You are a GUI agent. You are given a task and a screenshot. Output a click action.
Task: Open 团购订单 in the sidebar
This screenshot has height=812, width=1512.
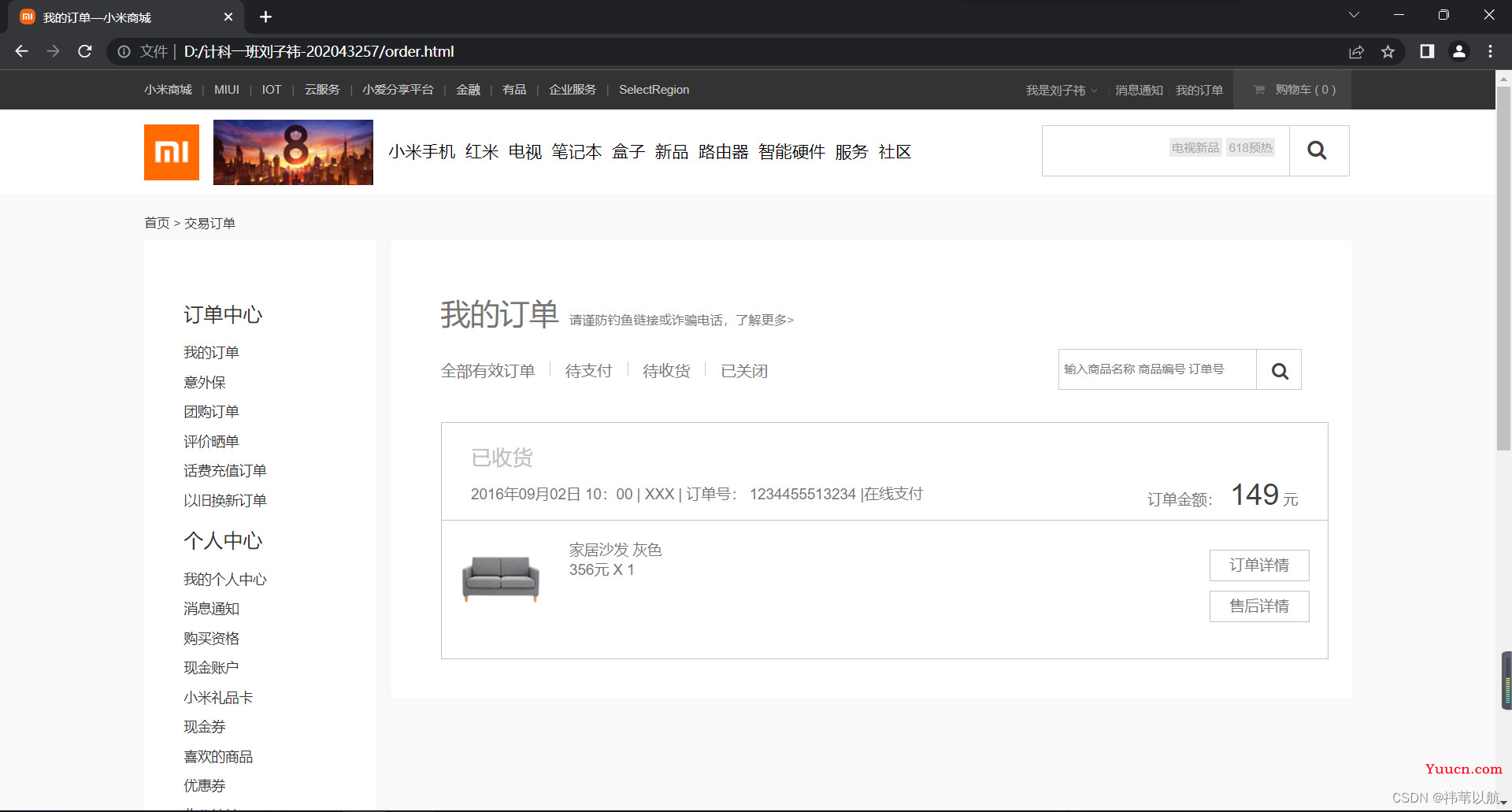click(211, 412)
